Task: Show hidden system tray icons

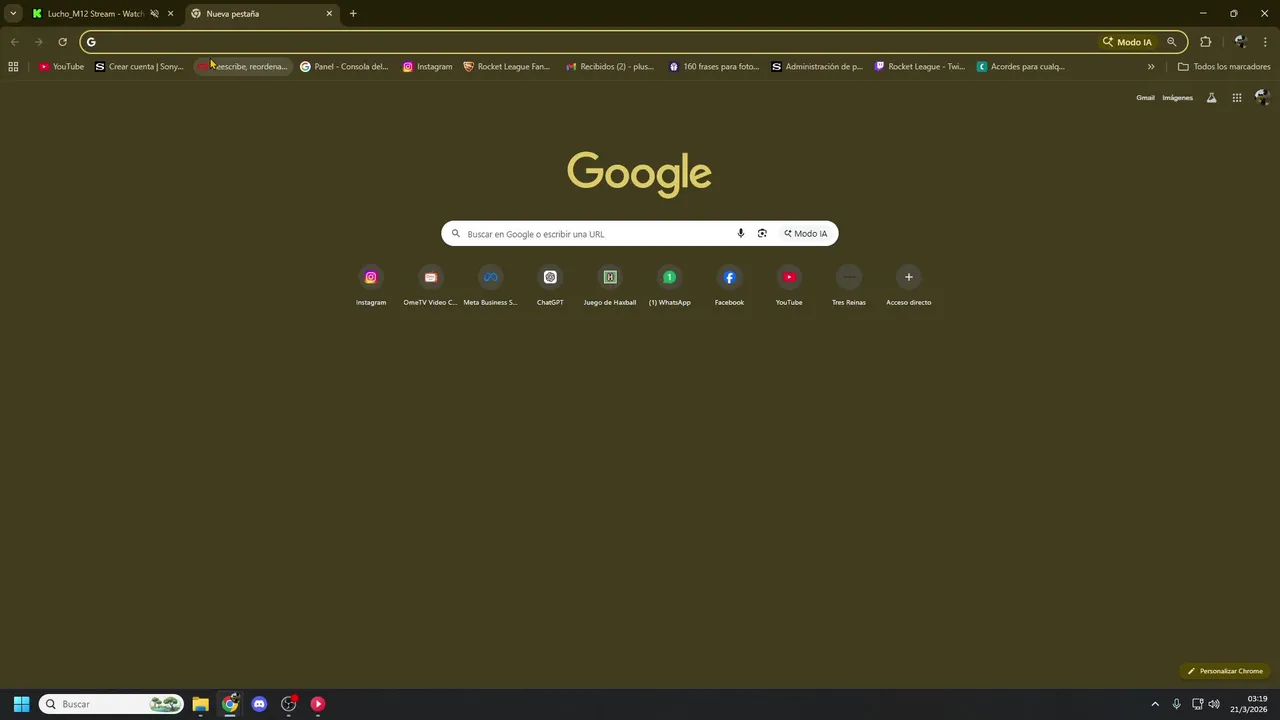Action: click(x=1155, y=704)
